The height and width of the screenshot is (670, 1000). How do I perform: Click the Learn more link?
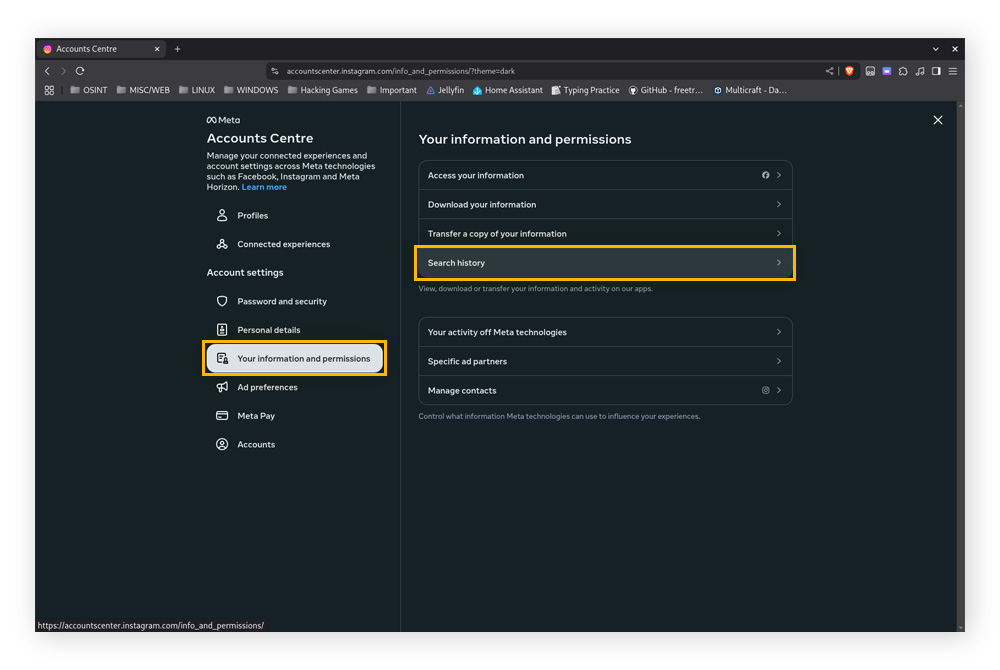[x=264, y=187]
